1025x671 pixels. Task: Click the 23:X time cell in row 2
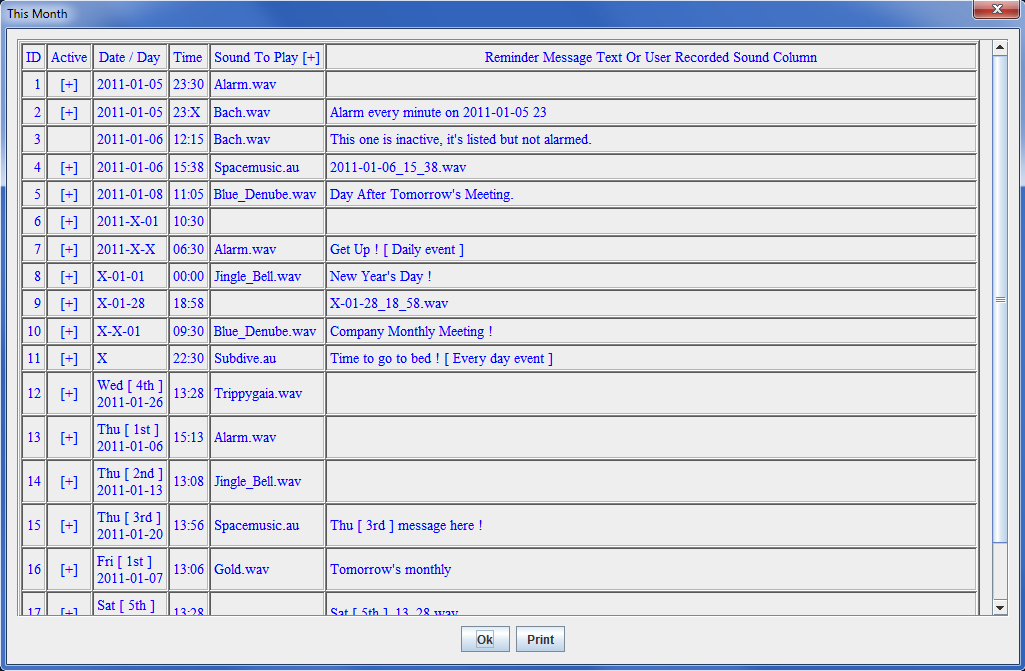(x=188, y=113)
